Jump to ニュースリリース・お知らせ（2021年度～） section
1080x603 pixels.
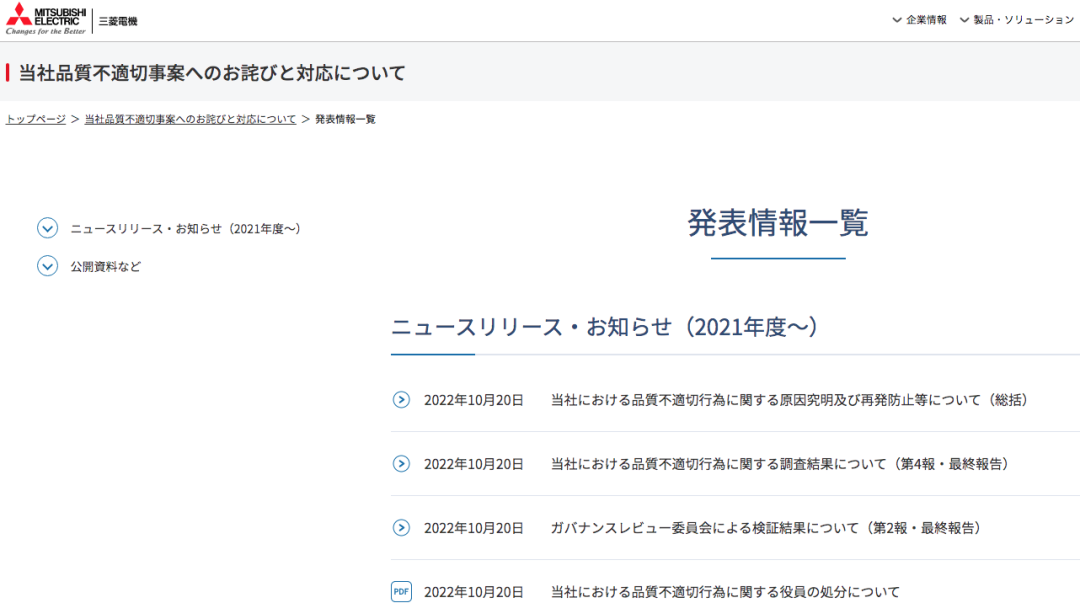[x=186, y=229]
